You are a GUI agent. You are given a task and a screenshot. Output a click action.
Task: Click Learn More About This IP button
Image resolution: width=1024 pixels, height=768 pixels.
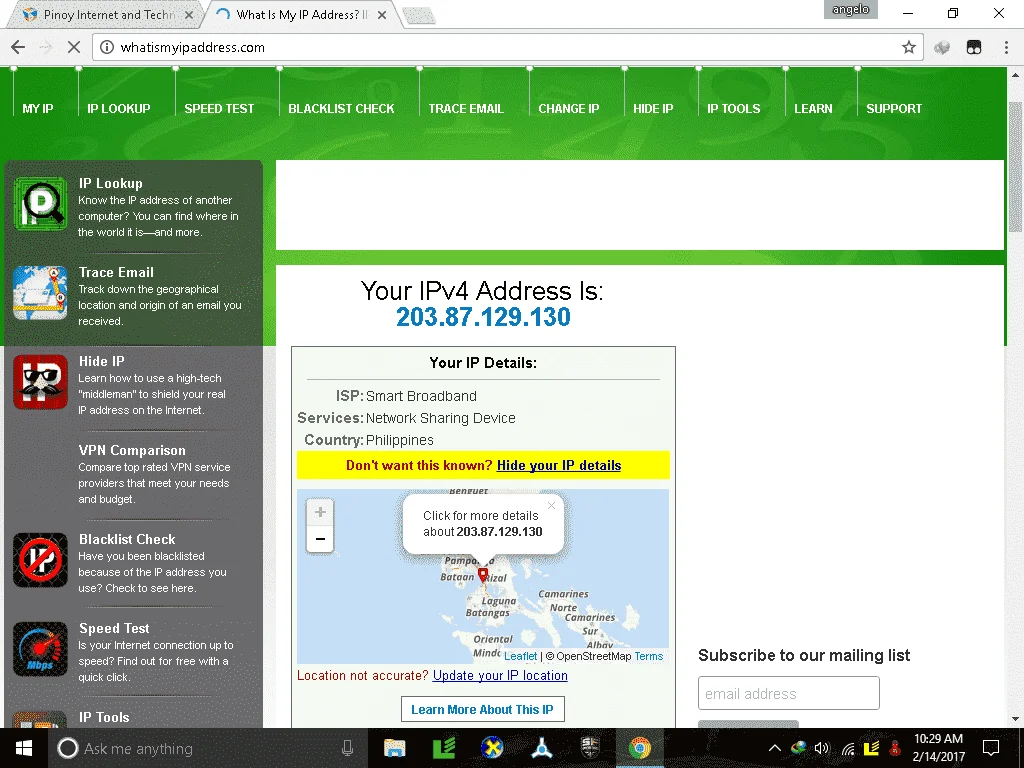pyautogui.click(x=483, y=709)
